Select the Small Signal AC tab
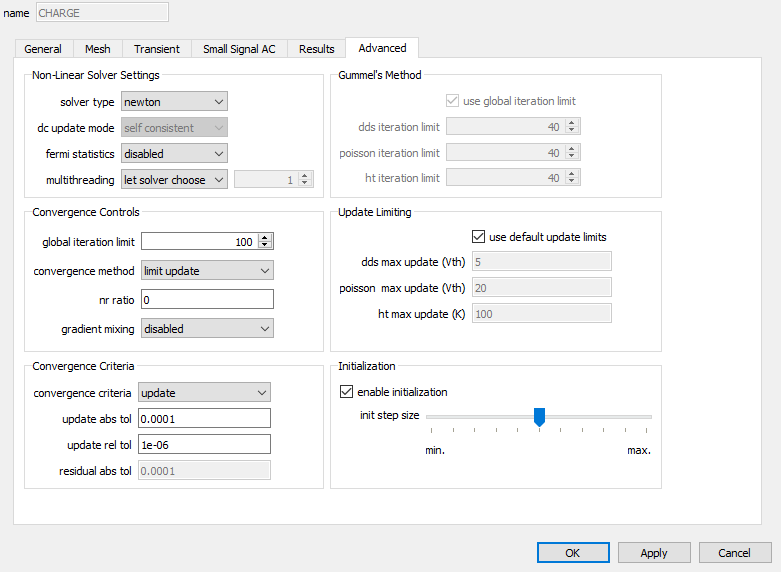This screenshot has width=781, height=572. pyautogui.click(x=239, y=49)
